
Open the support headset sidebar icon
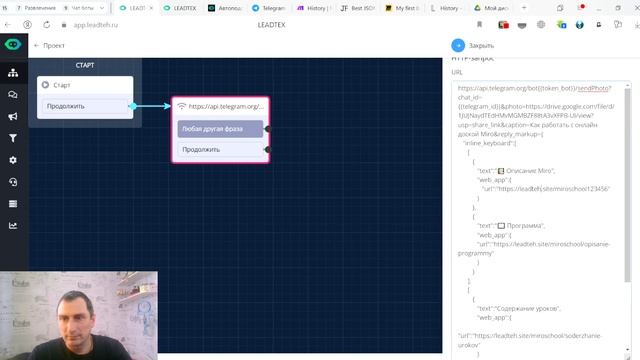click(13, 182)
